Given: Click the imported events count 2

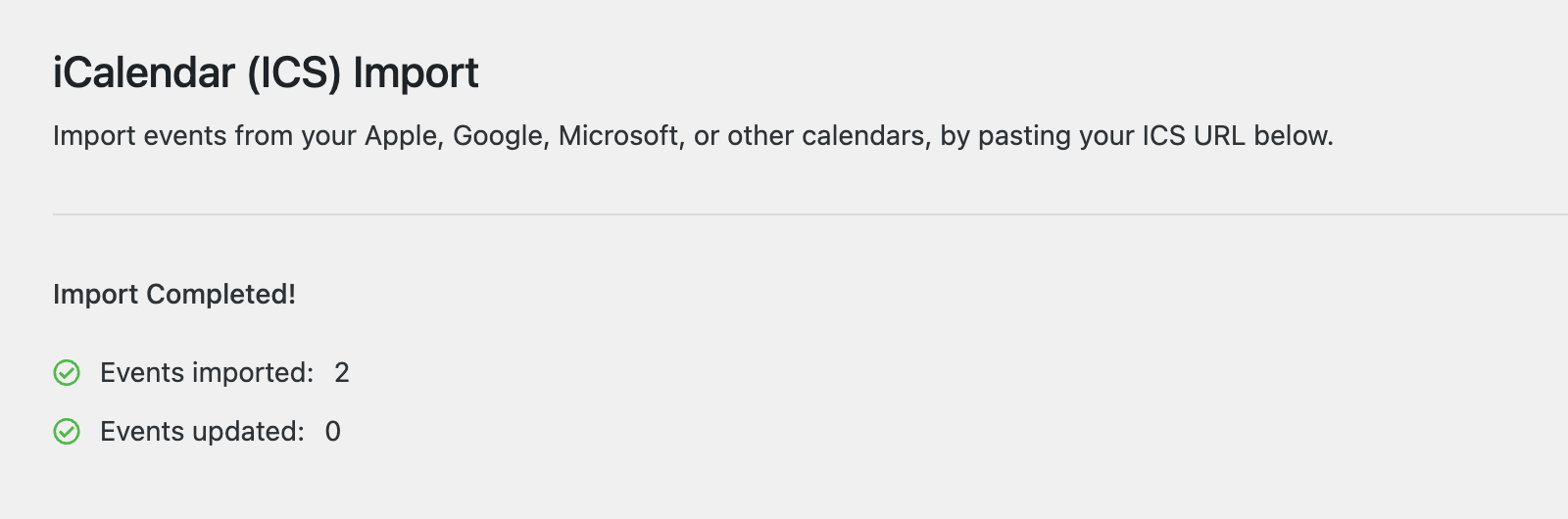Looking at the screenshot, I should 342,373.
